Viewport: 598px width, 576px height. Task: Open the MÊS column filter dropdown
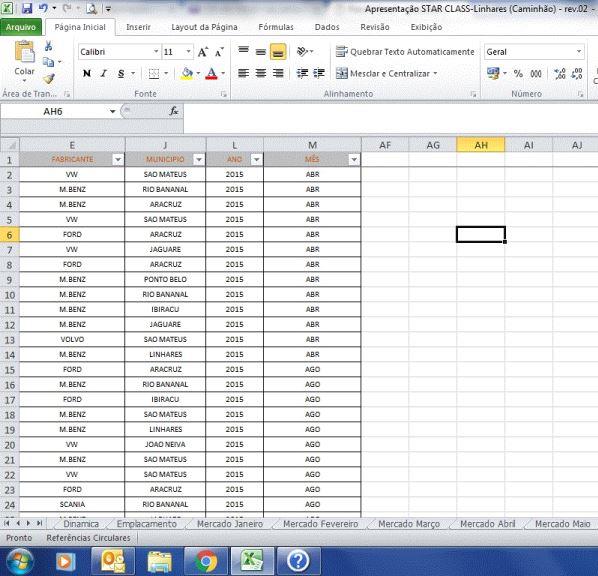click(x=354, y=159)
